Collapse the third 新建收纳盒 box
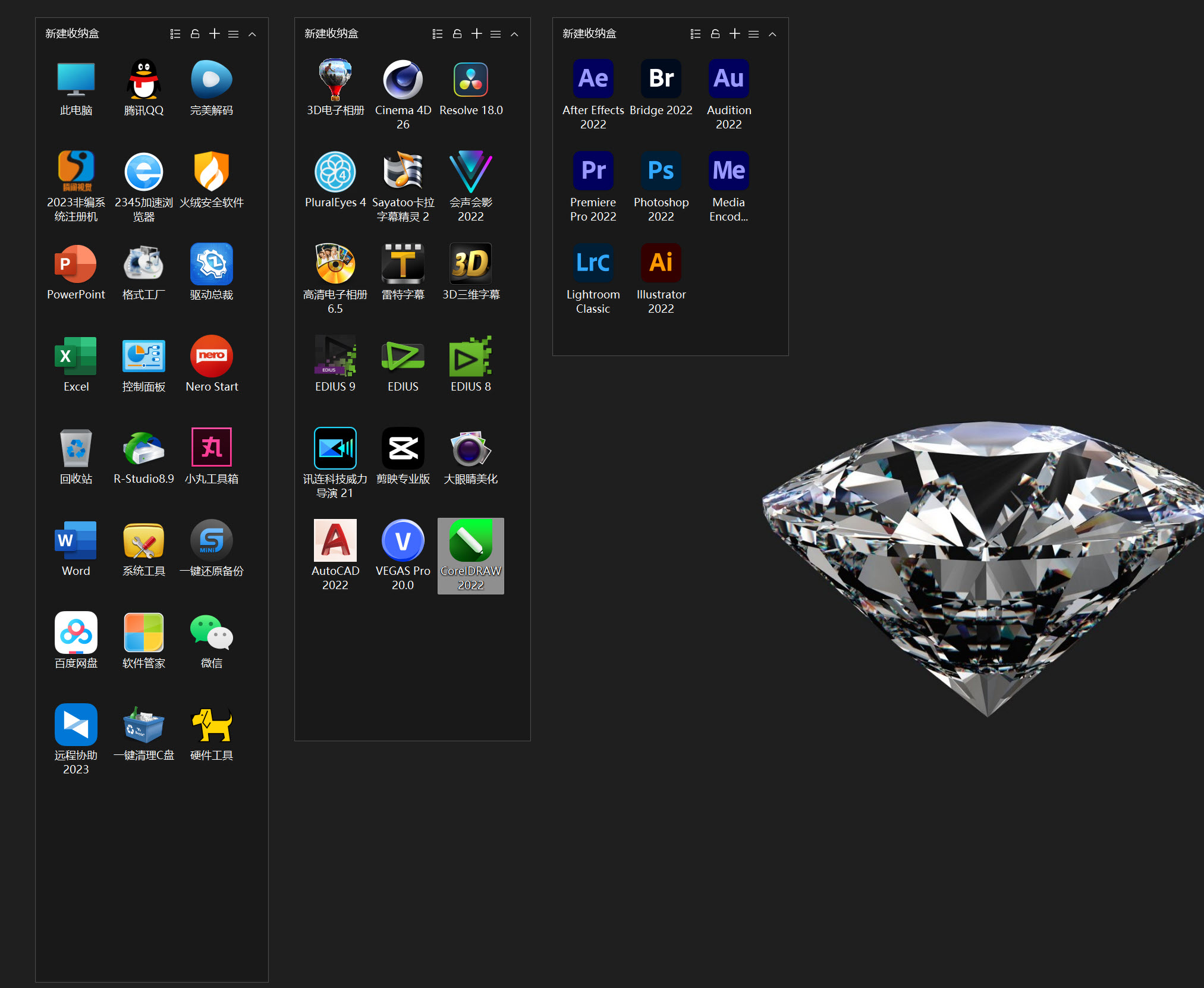The width and height of the screenshot is (1204, 988). (x=772, y=34)
